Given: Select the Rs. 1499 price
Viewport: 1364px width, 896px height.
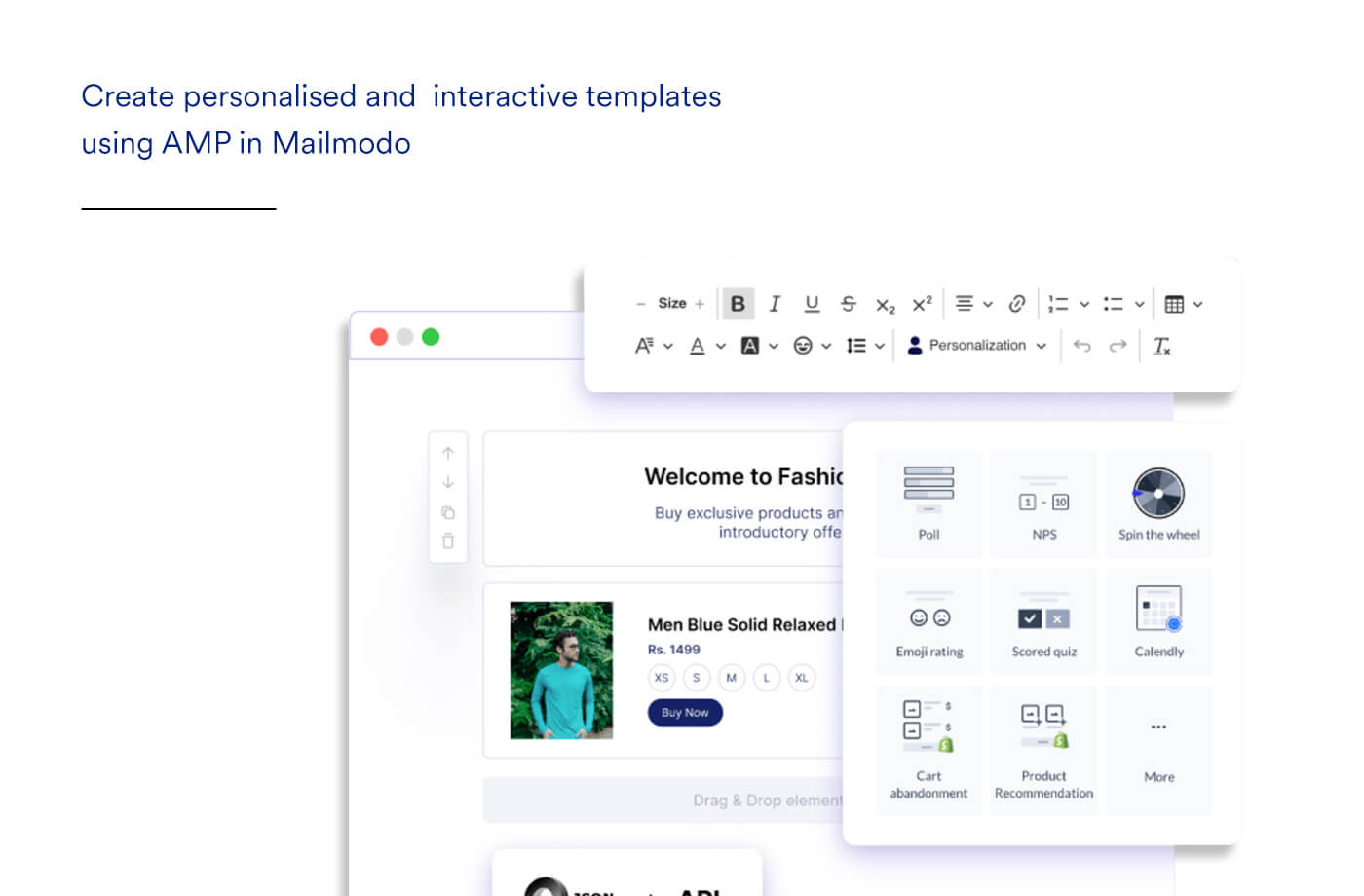Looking at the screenshot, I should click(674, 650).
